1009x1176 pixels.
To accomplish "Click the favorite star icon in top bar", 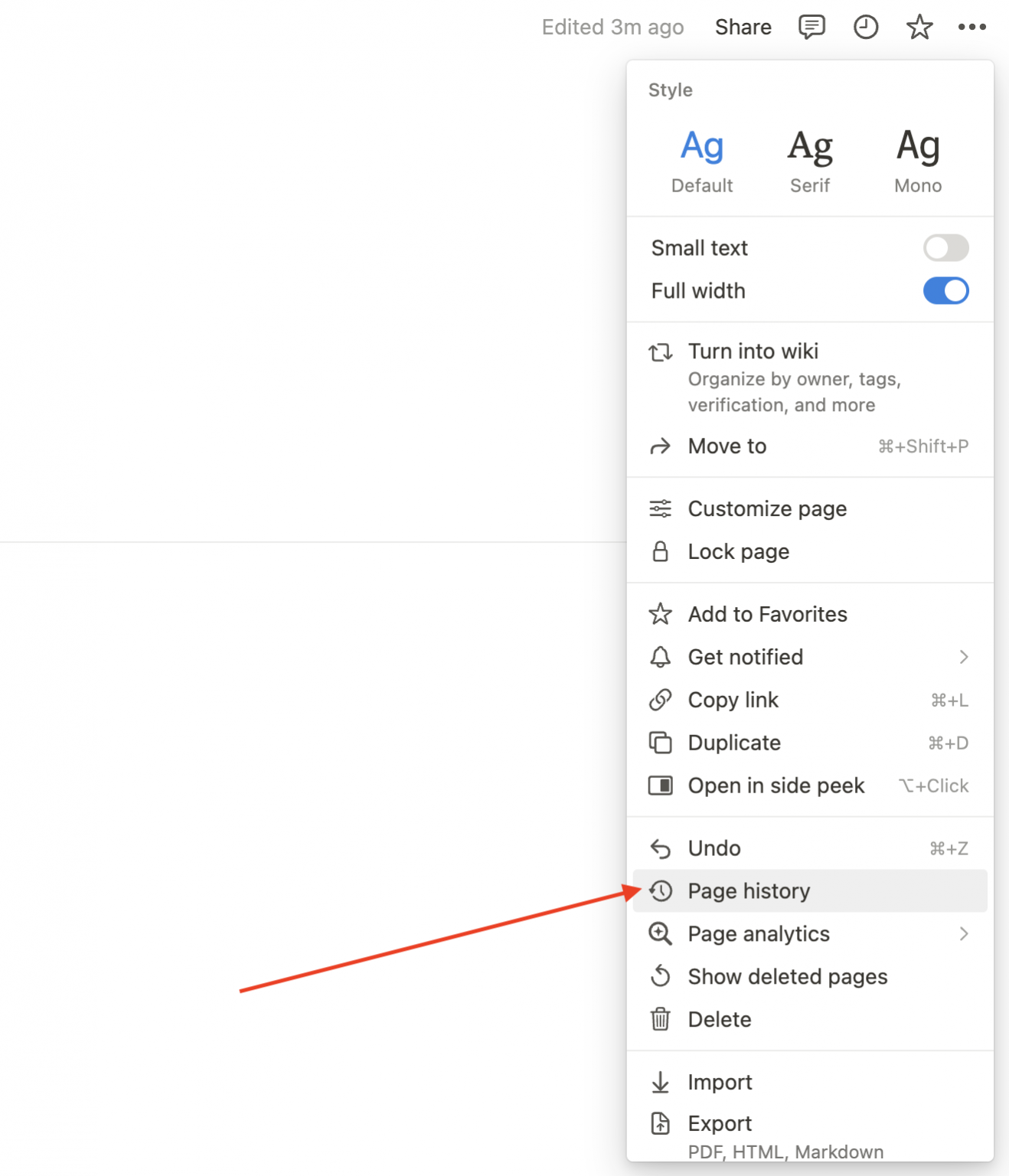I will pyautogui.click(x=919, y=27).
